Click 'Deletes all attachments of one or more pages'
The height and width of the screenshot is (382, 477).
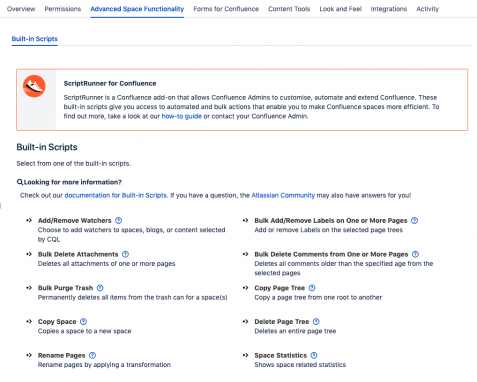point(106,264)
